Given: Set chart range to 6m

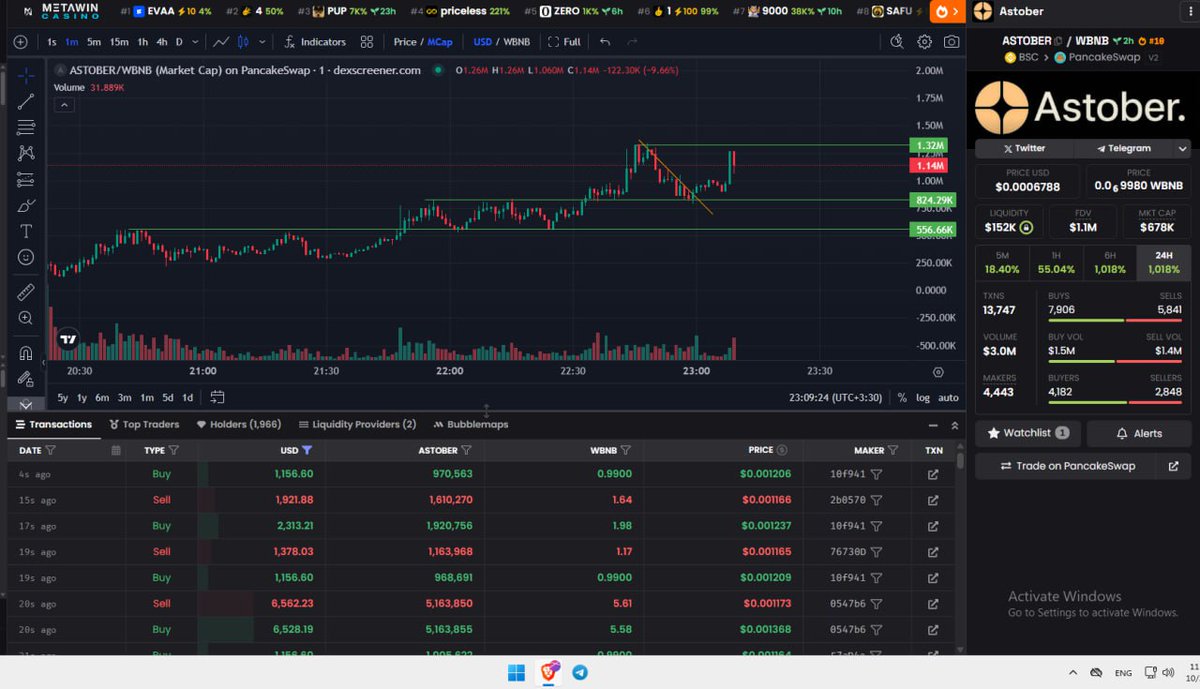Looking at the screenshot, I should (102, 397).
